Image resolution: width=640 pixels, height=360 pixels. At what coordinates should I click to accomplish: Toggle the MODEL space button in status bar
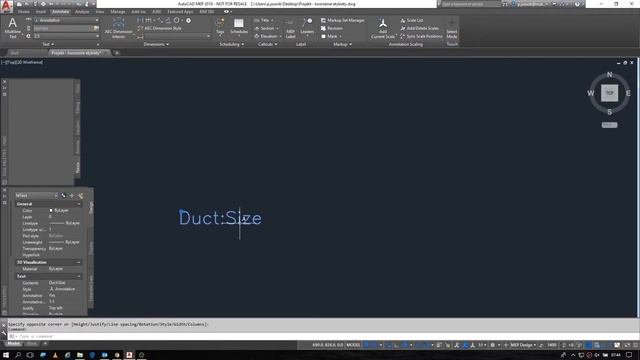pyautogui.click(x=353, y=345)
